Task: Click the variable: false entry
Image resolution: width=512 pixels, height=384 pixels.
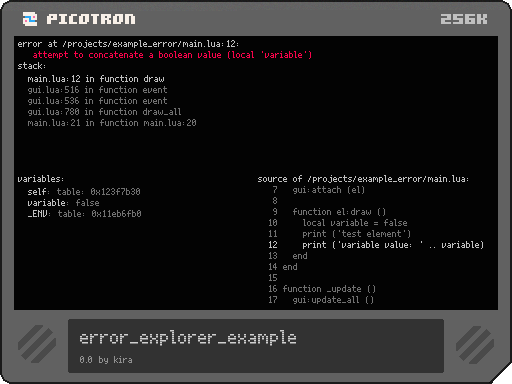Action: (63, 203)
